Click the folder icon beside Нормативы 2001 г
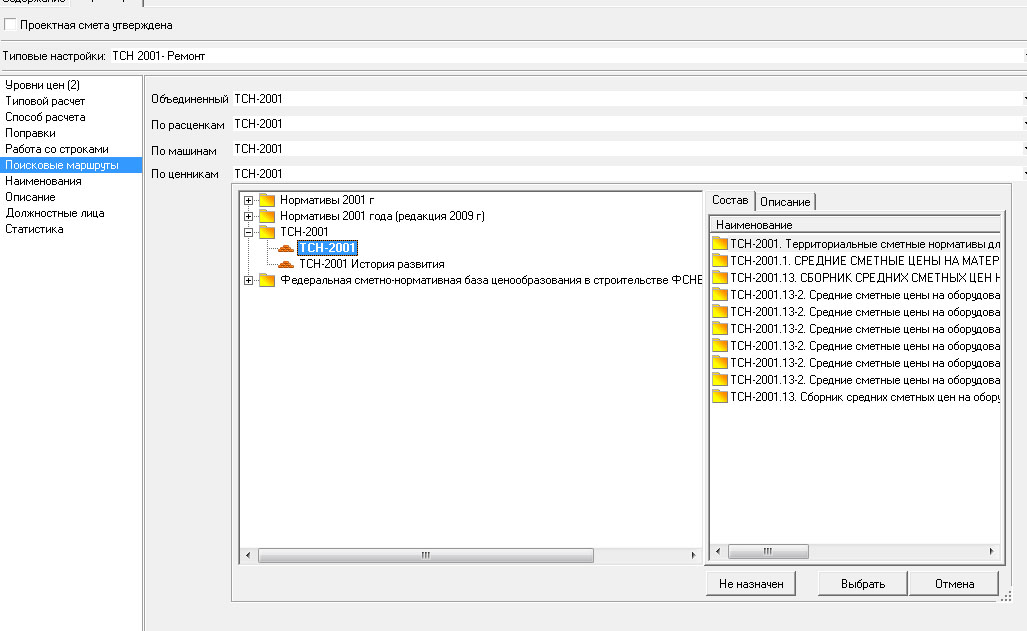 [x=267, y=200]
